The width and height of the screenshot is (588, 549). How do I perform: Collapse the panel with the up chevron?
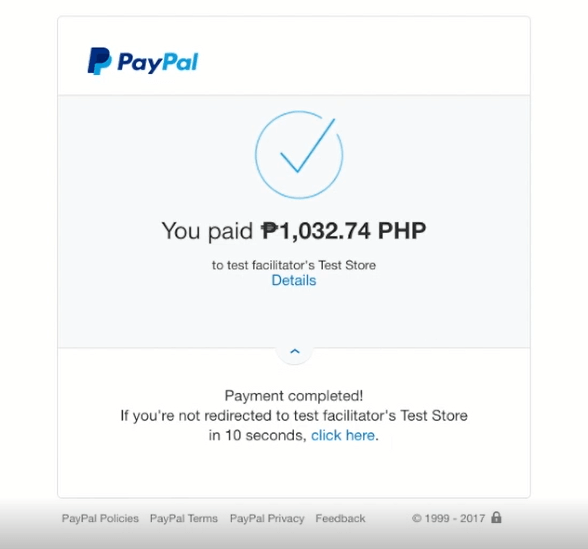295,351
